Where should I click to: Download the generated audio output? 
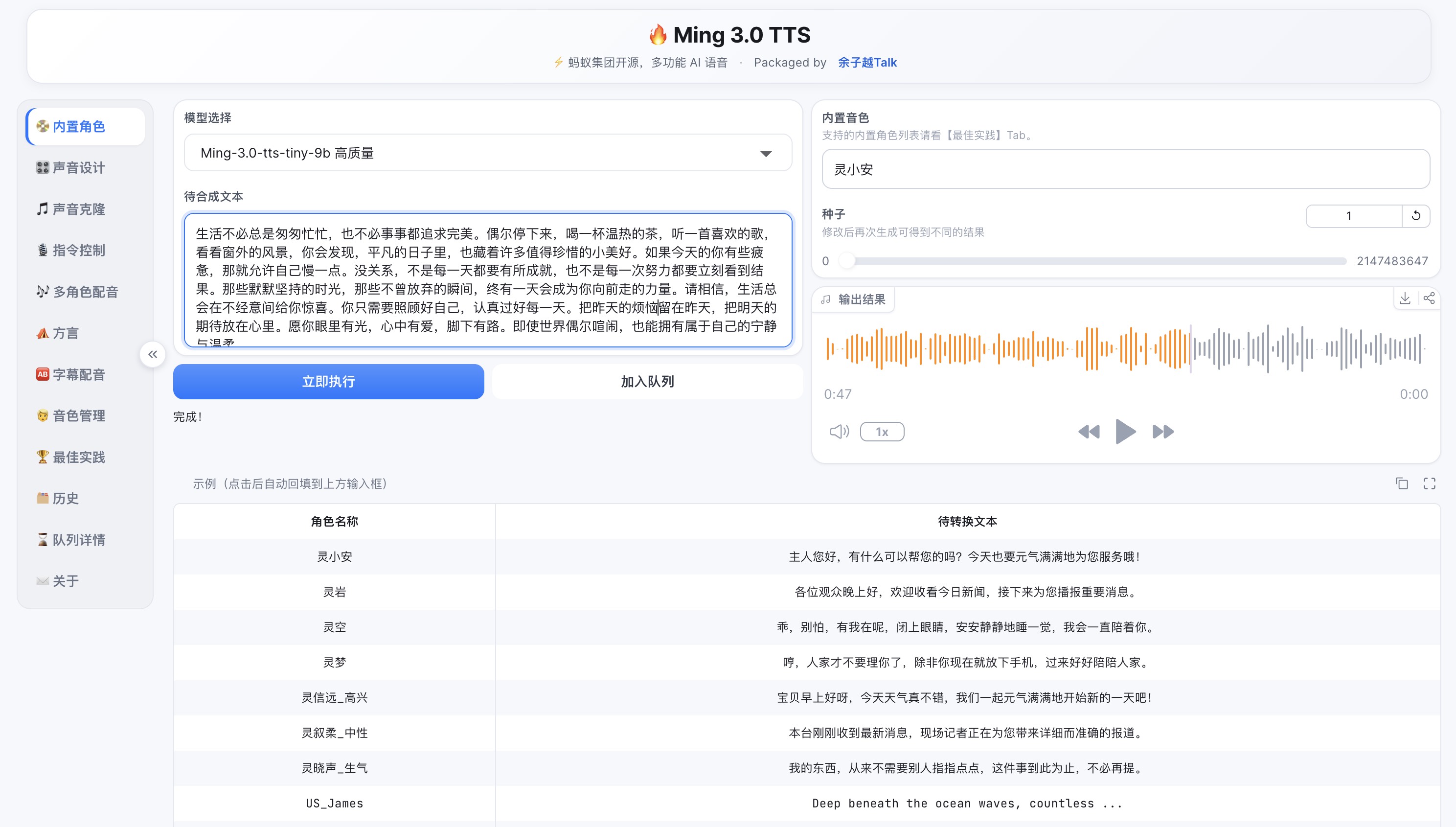[1405, 298]
